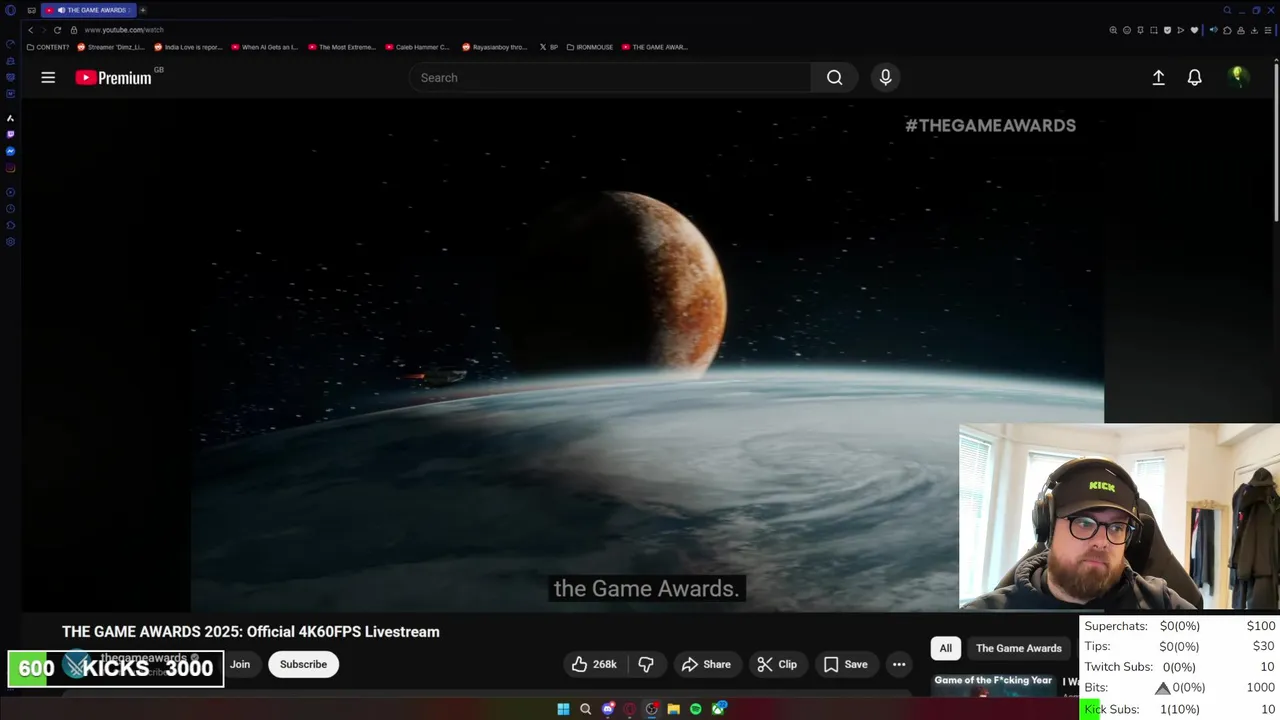This screenshot has height=720, width=1280.
Task: Open the browser downloads icon
Action: click(1254, 30)
